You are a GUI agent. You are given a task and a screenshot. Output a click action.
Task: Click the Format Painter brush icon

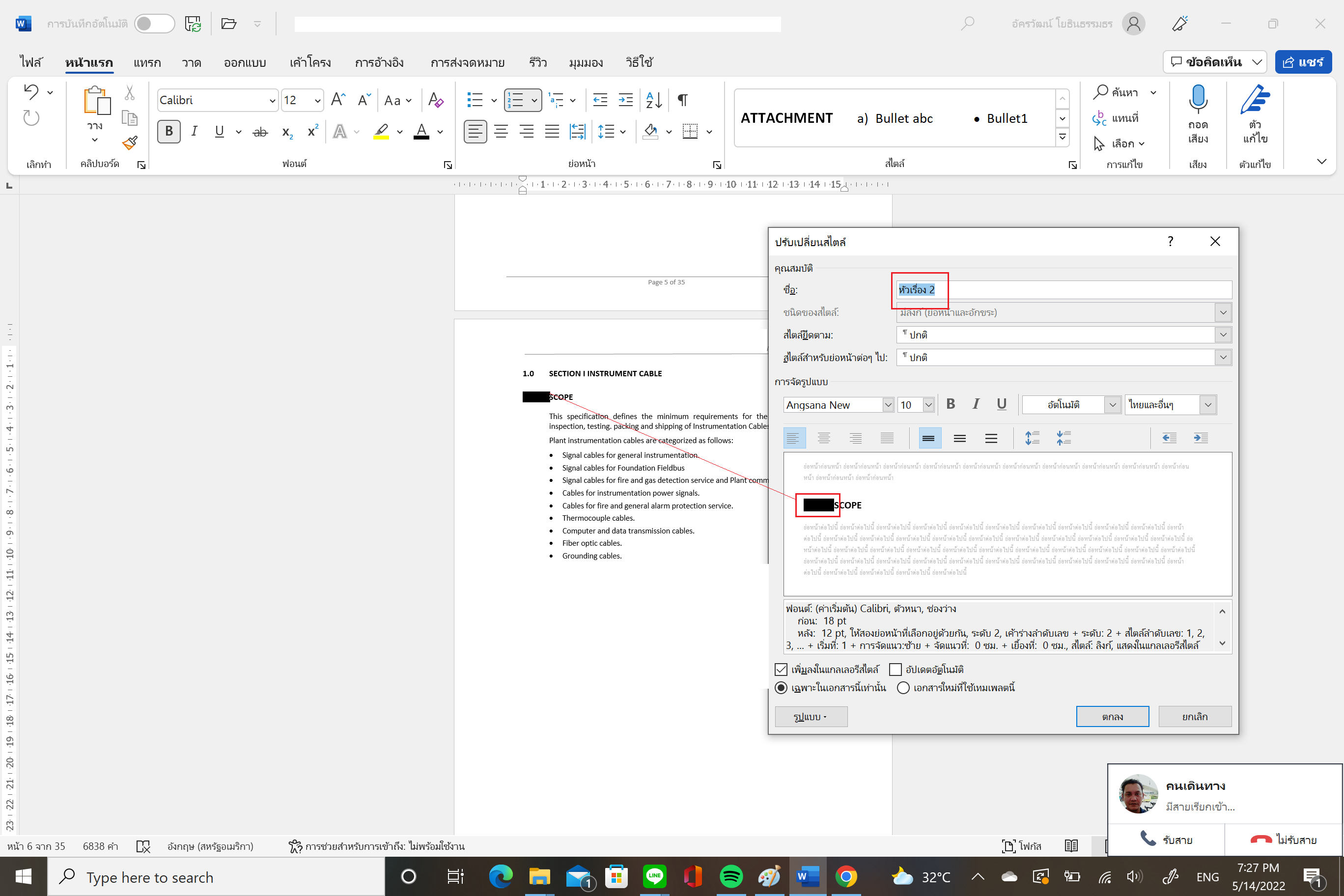click(x=130, y=143)
